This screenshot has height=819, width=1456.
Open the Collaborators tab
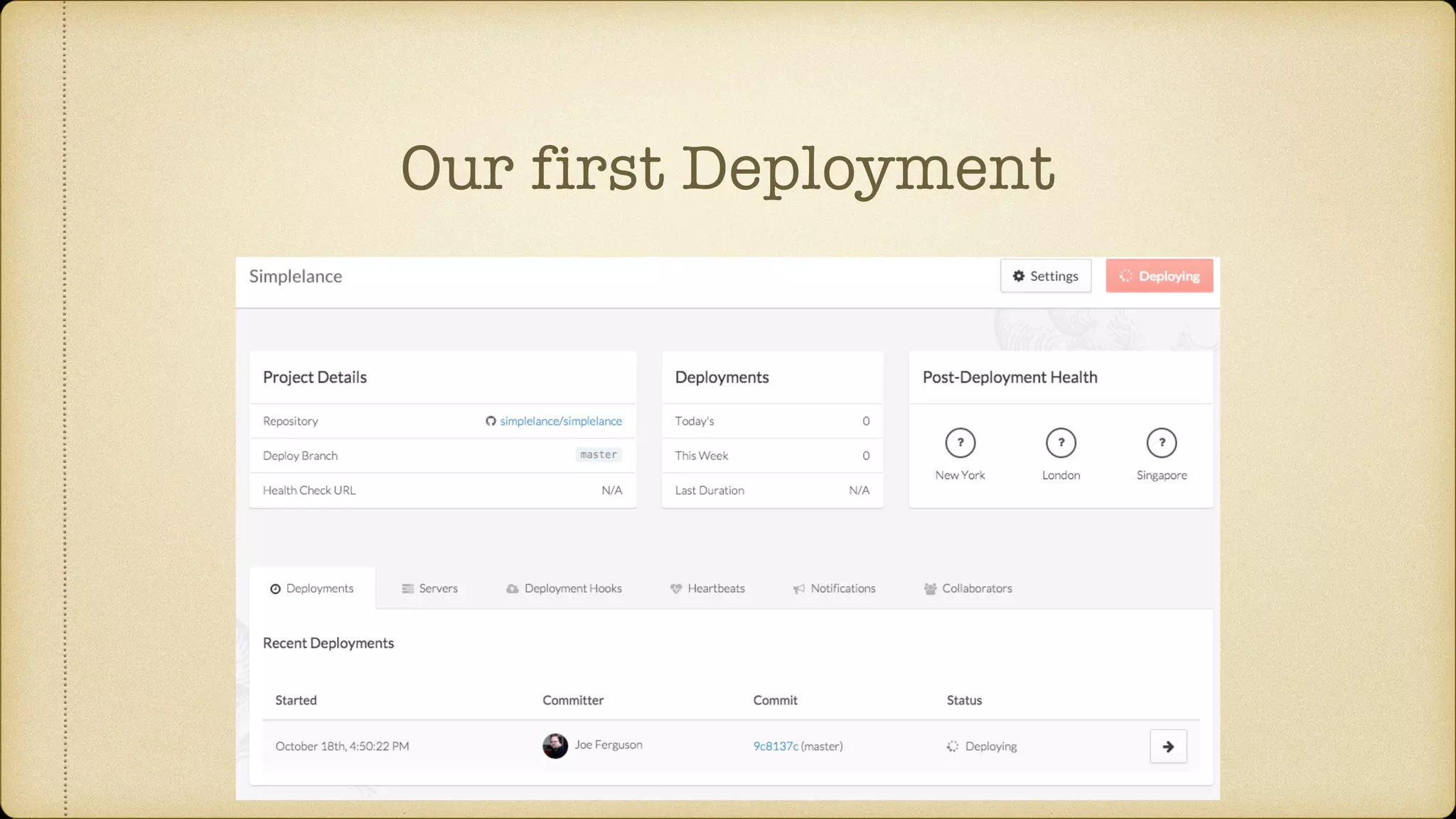coord(968,589)
